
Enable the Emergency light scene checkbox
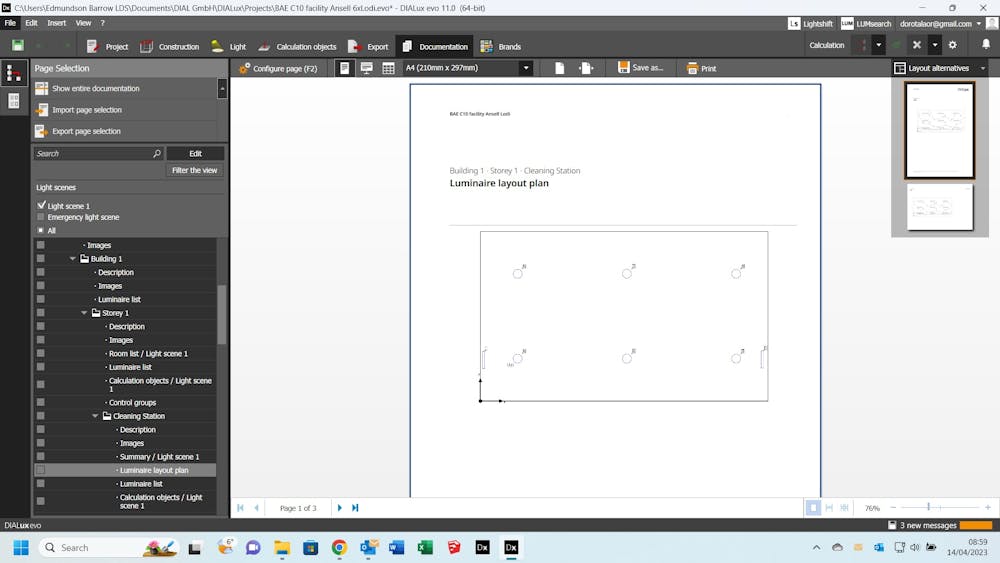tap(41, 217)
